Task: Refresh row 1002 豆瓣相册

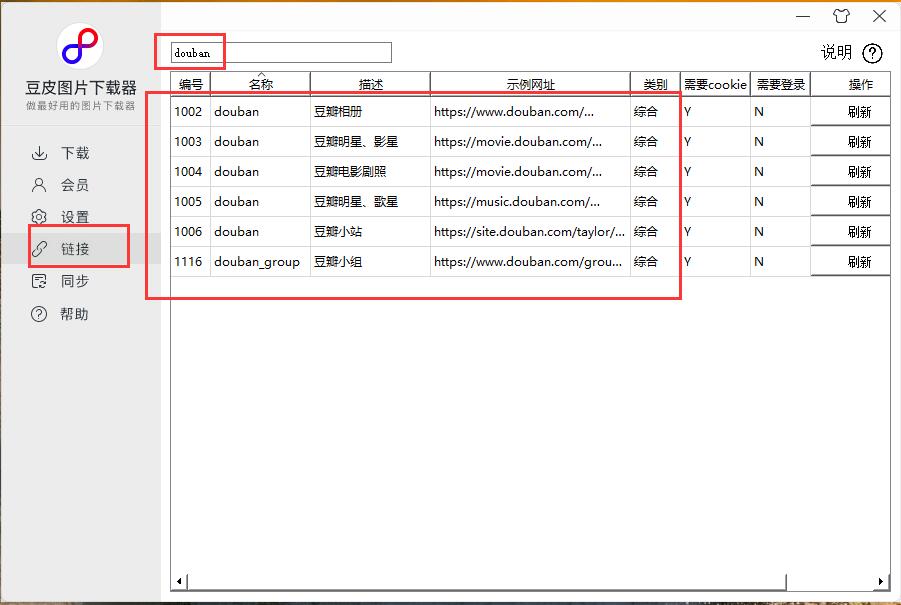Action: point(850,111)
